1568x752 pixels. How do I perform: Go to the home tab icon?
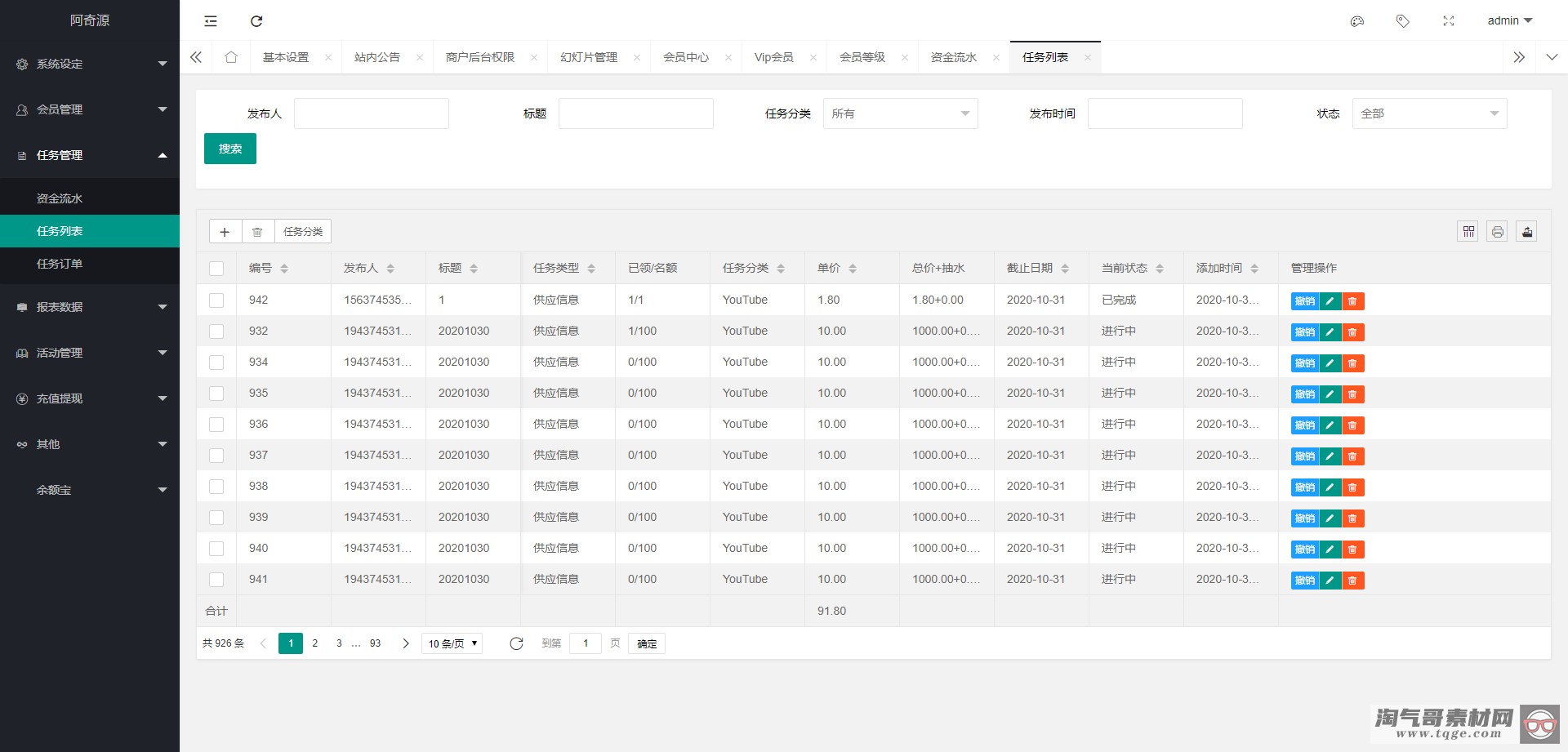coord(231,57)
